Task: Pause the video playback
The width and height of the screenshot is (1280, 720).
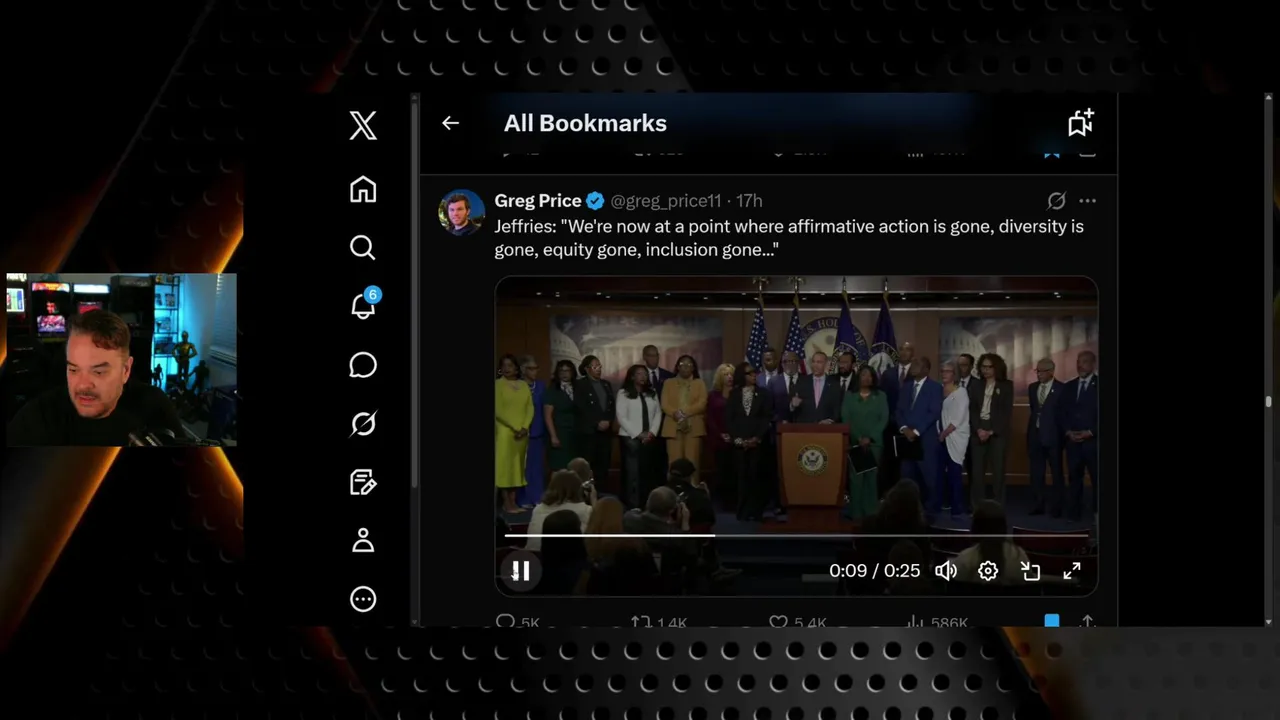Action: pos(521,570)
